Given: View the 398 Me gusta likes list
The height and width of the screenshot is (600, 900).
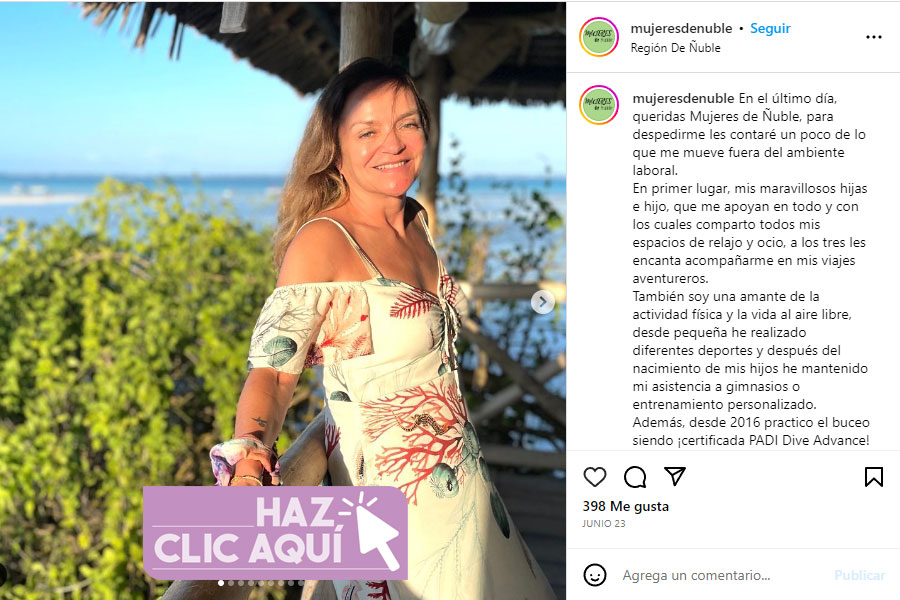Looking at the screenshot, I should tap(626, 506).
